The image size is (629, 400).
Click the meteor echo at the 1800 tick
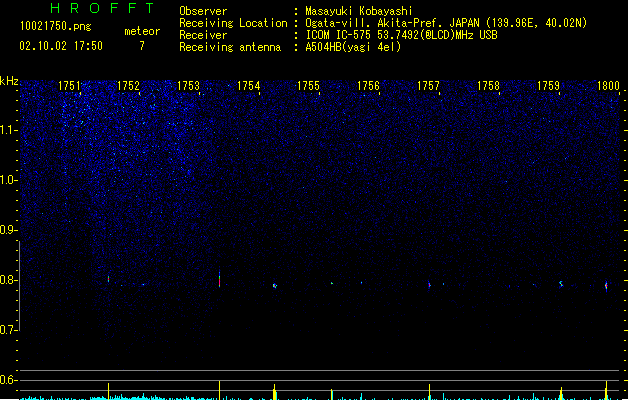606,286
